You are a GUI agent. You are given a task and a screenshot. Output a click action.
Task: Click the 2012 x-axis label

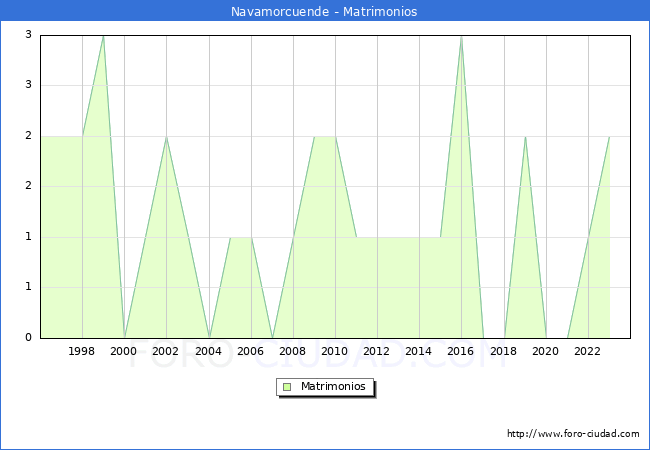376,351
